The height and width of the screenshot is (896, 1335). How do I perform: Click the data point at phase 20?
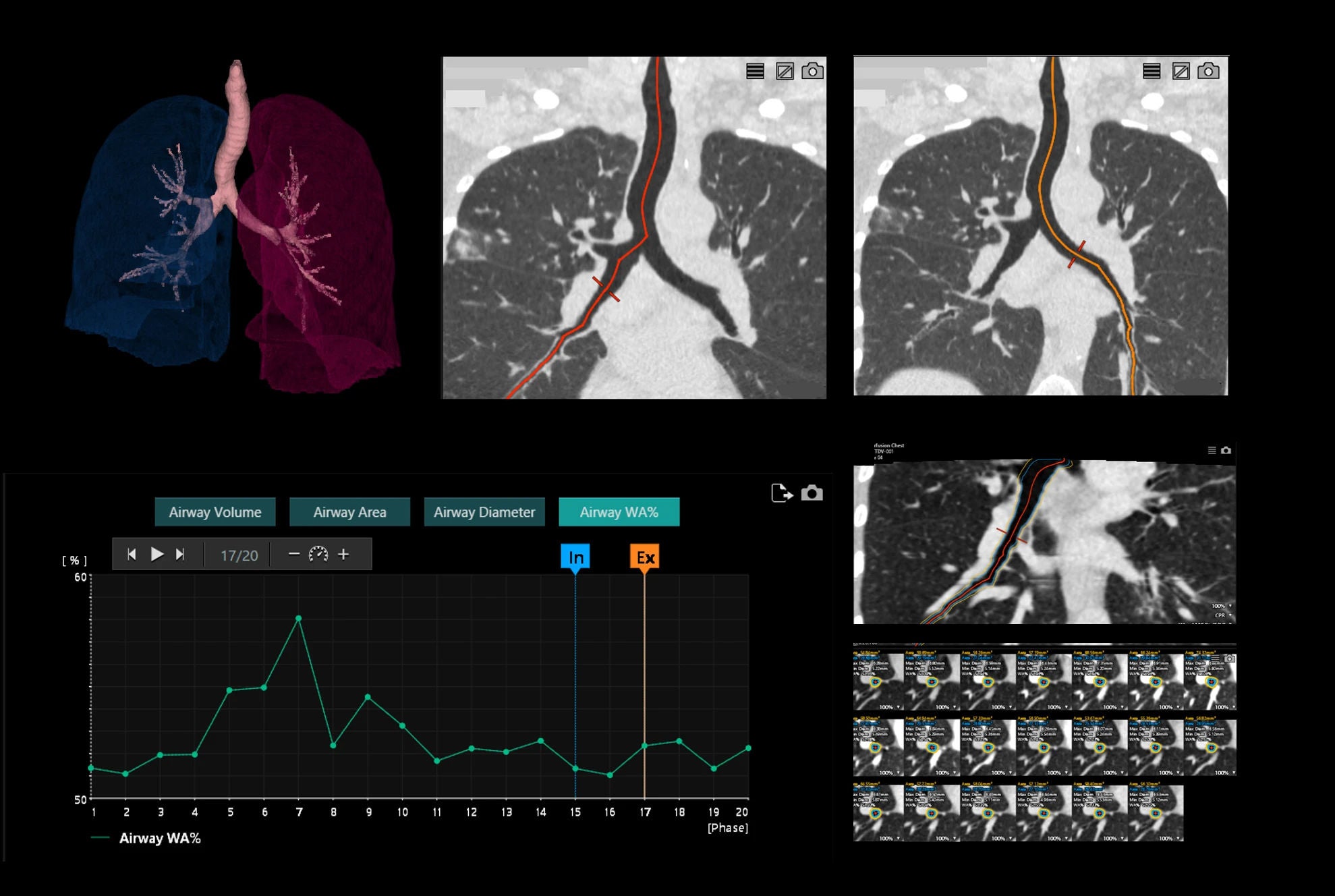pos(748,748)
